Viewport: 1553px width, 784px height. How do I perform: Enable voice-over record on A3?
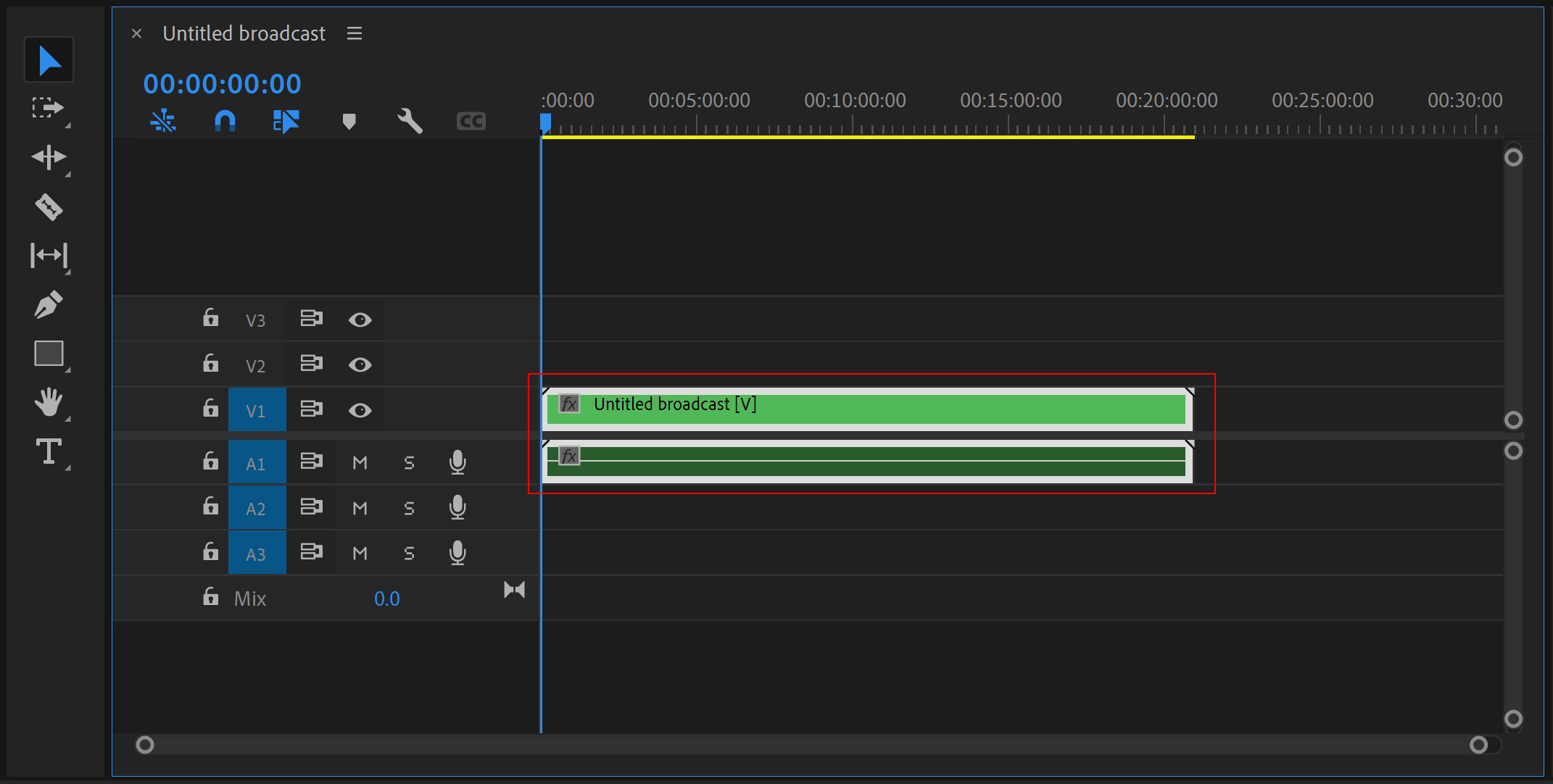457,553
